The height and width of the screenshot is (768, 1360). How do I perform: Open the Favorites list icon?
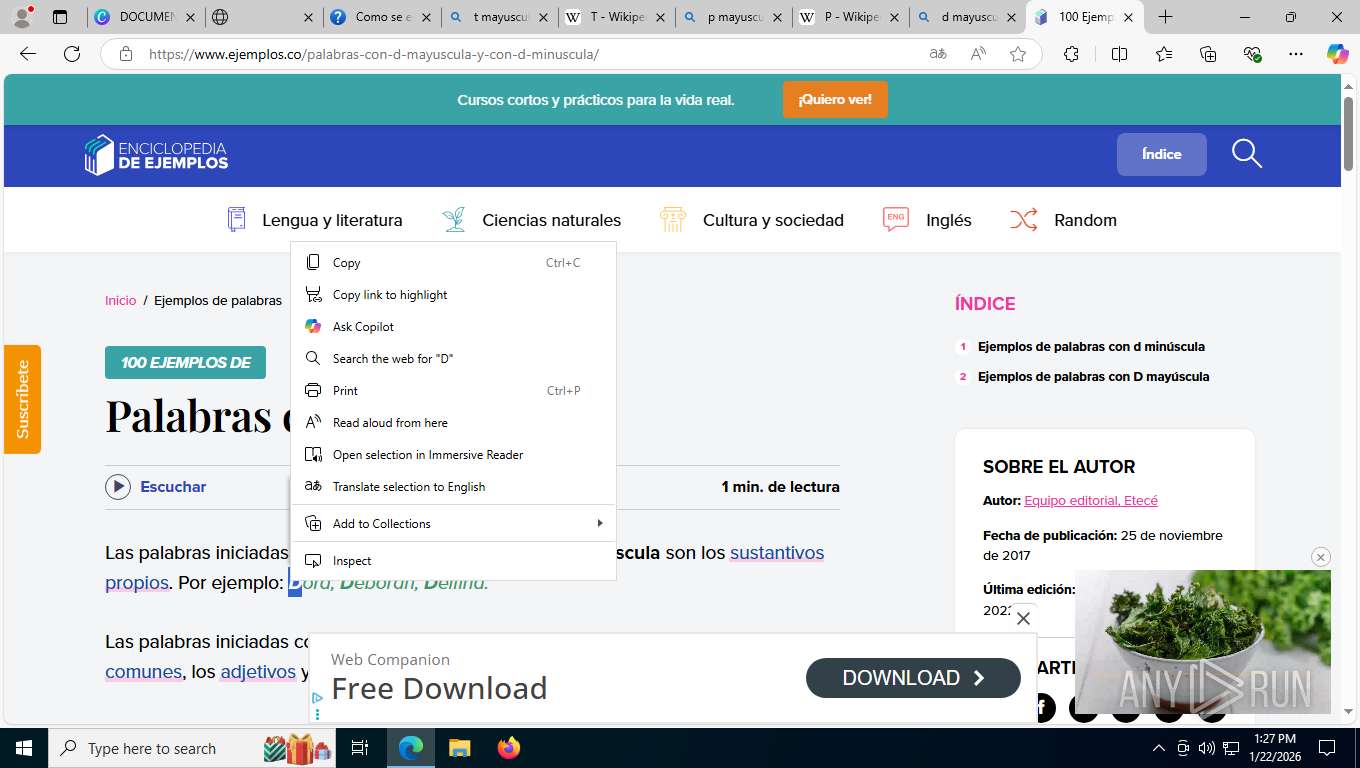click(1164, 54)
